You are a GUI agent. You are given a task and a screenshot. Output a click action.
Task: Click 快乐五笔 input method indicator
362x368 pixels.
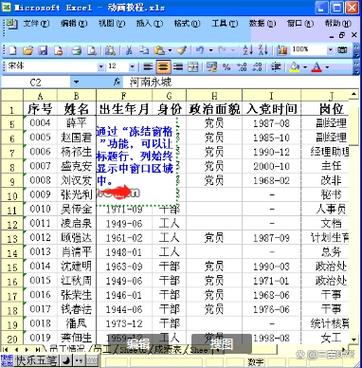click(x=37, y=361)
